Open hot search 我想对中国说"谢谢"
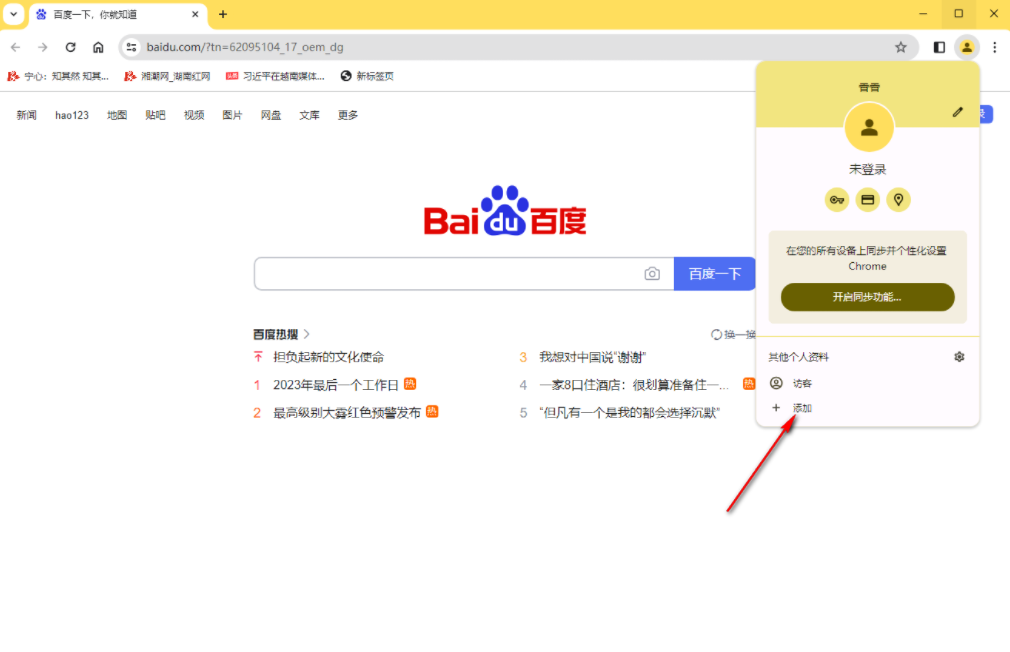 [593, 357]
